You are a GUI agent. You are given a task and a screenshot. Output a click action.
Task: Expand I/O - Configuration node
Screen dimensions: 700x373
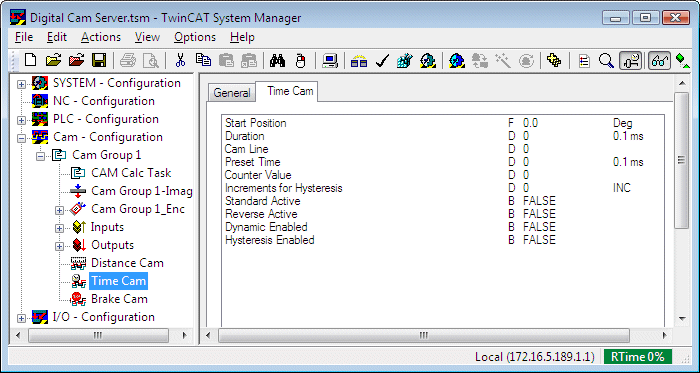21,318
